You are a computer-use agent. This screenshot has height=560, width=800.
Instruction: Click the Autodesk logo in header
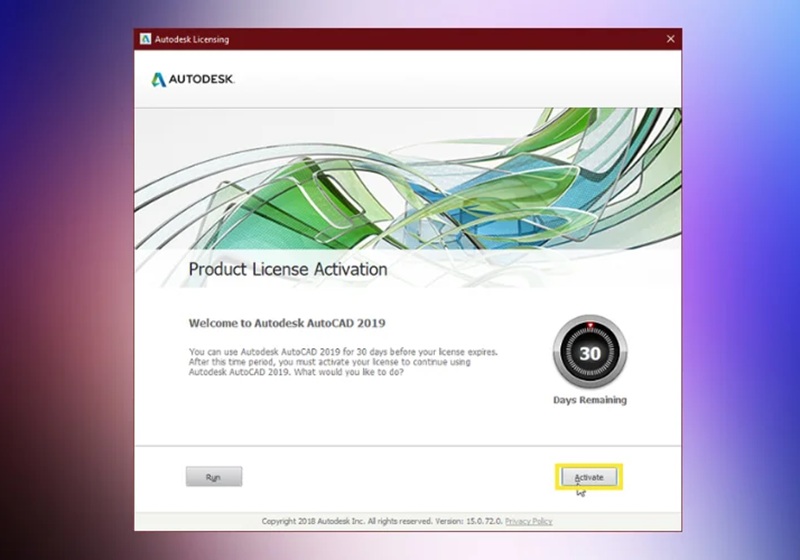coord(193,79)
